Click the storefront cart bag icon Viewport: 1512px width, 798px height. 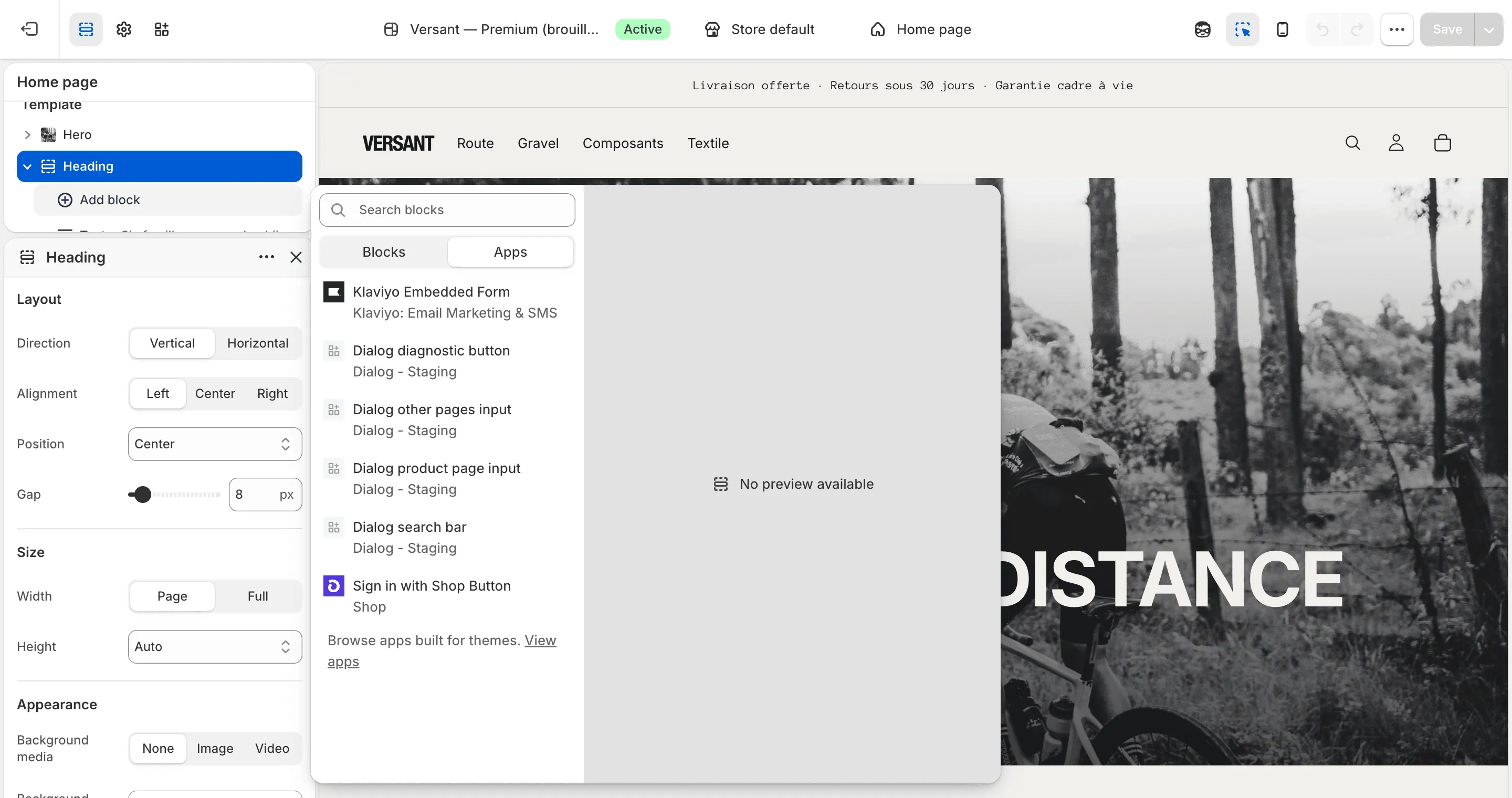click(x=1442, y=143)
